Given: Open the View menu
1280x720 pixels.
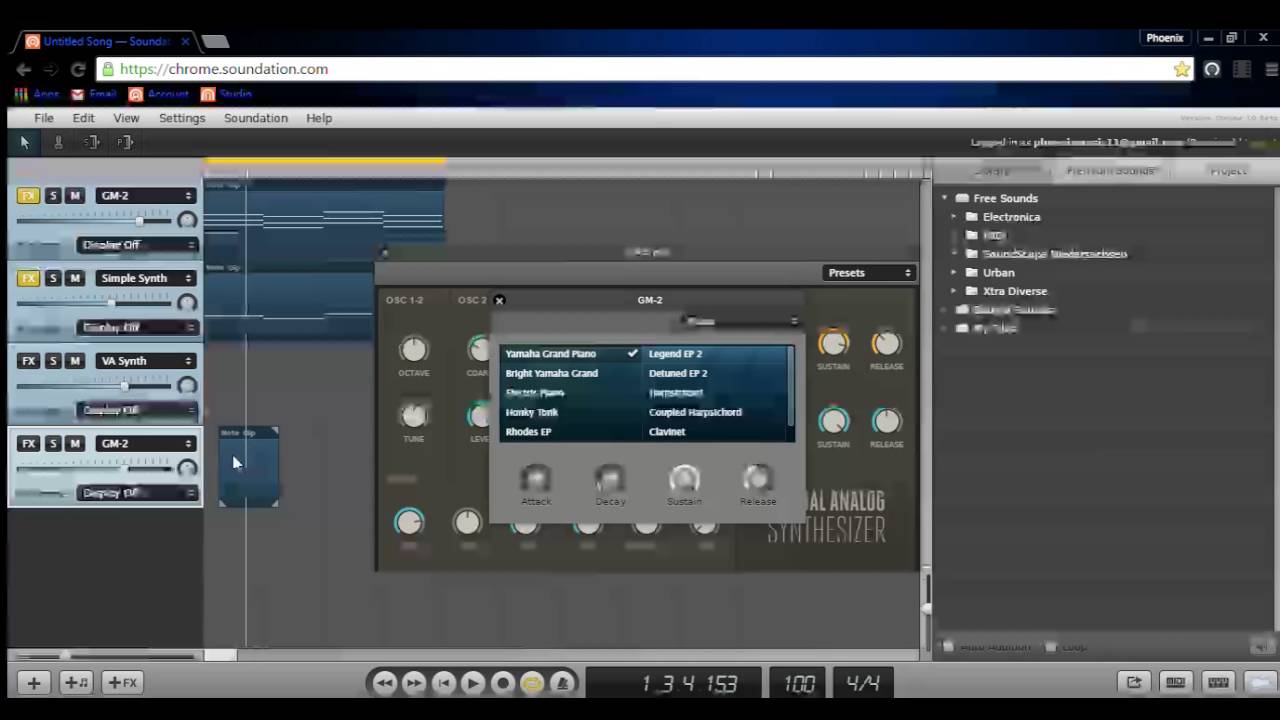Looking at the screenshot, I should [x=126, y=118].
